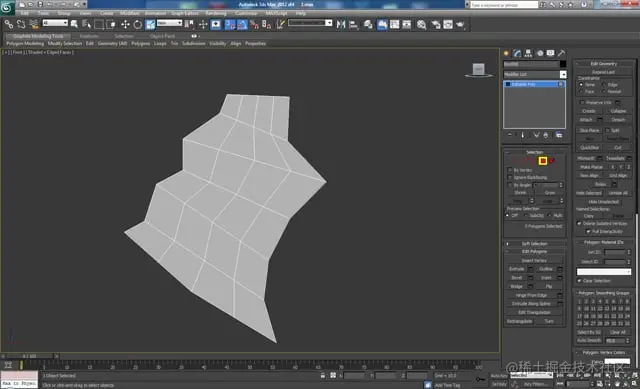Click the object color swatch
This screenshot has width=640, height=389.
[563, 64]
